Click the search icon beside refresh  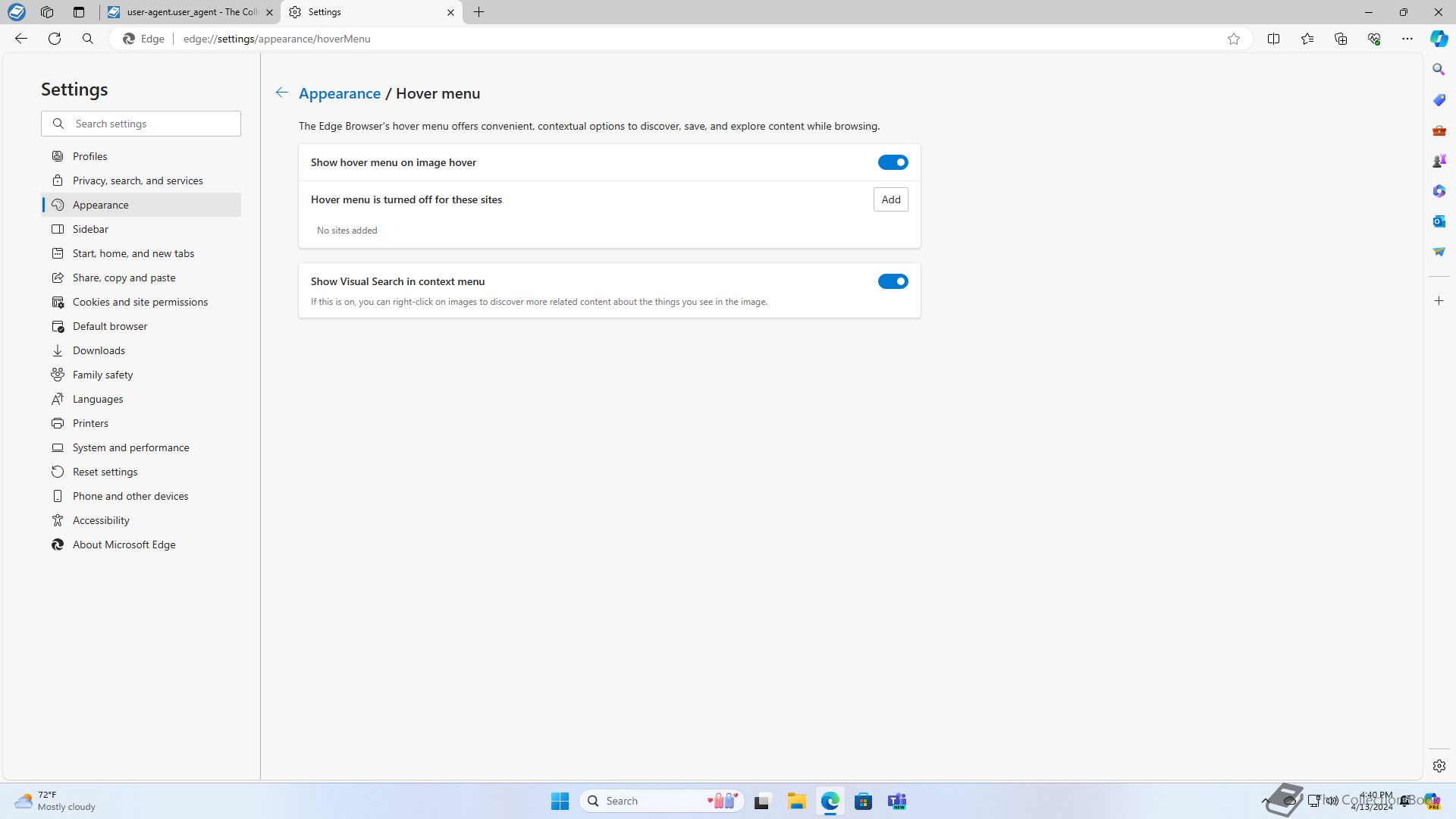point(88,39)
